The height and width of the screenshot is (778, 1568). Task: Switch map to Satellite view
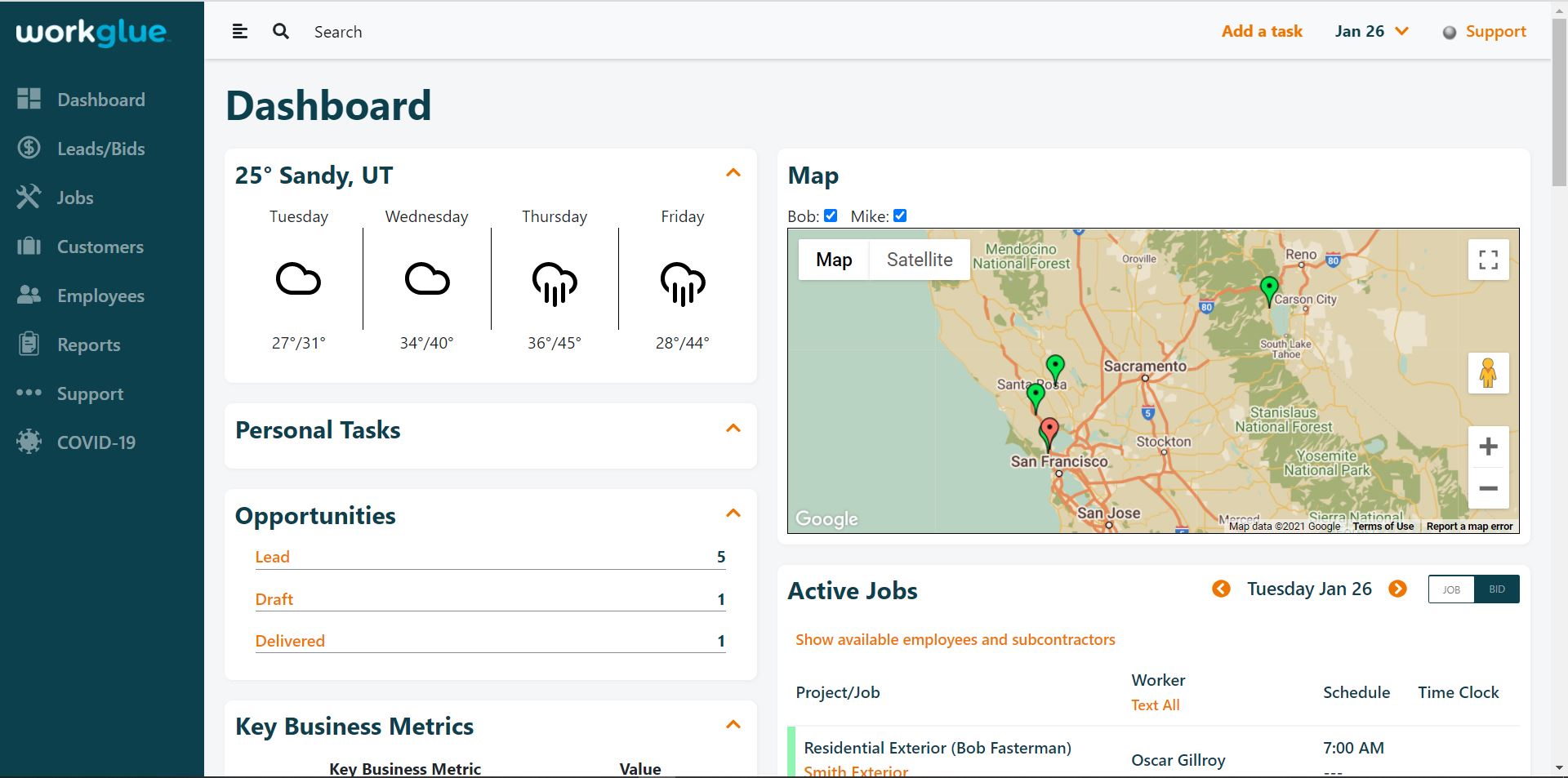click(x=920, y=260)
